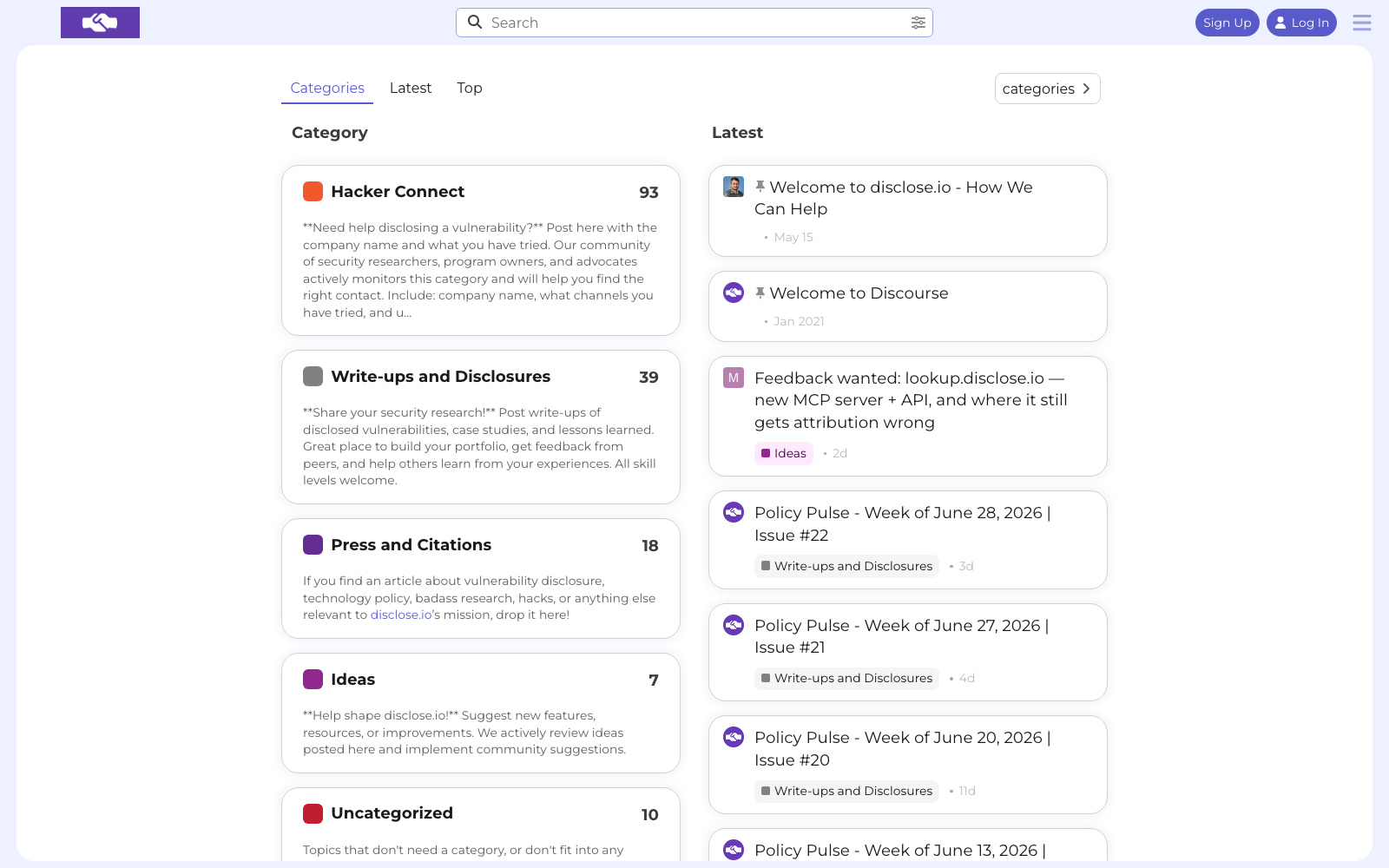Focus the Search input field
This screenshot has width=1389, height=868.
[x=694, y=23]
